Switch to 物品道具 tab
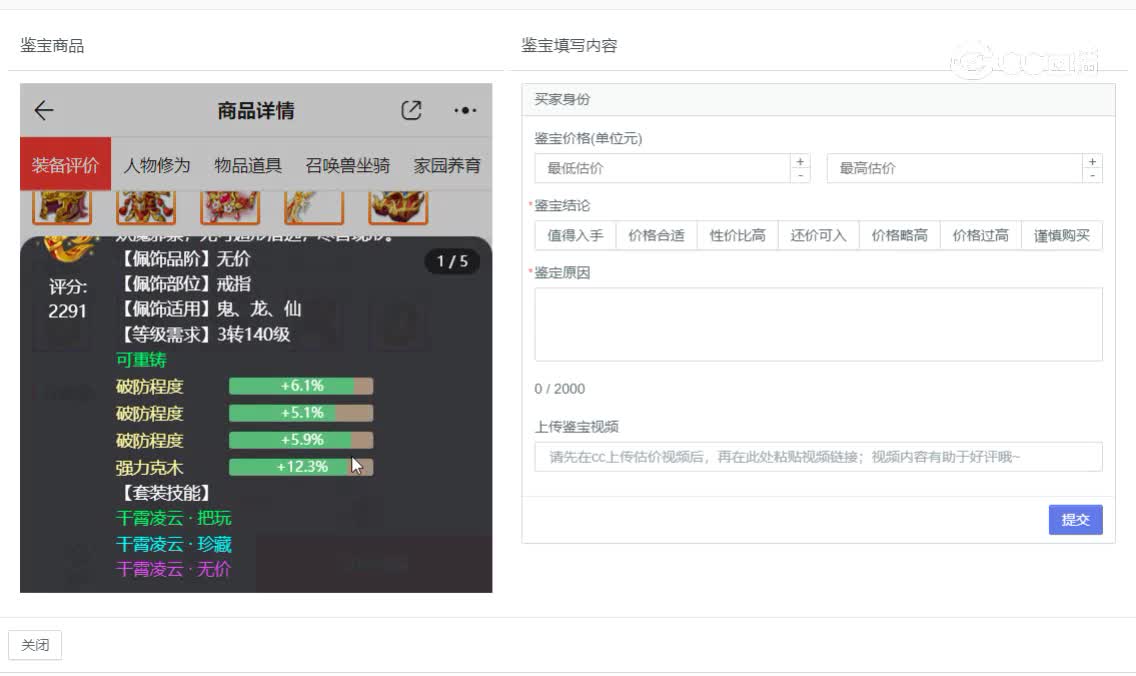1136x676 pixels. click(x=248, y=165)
